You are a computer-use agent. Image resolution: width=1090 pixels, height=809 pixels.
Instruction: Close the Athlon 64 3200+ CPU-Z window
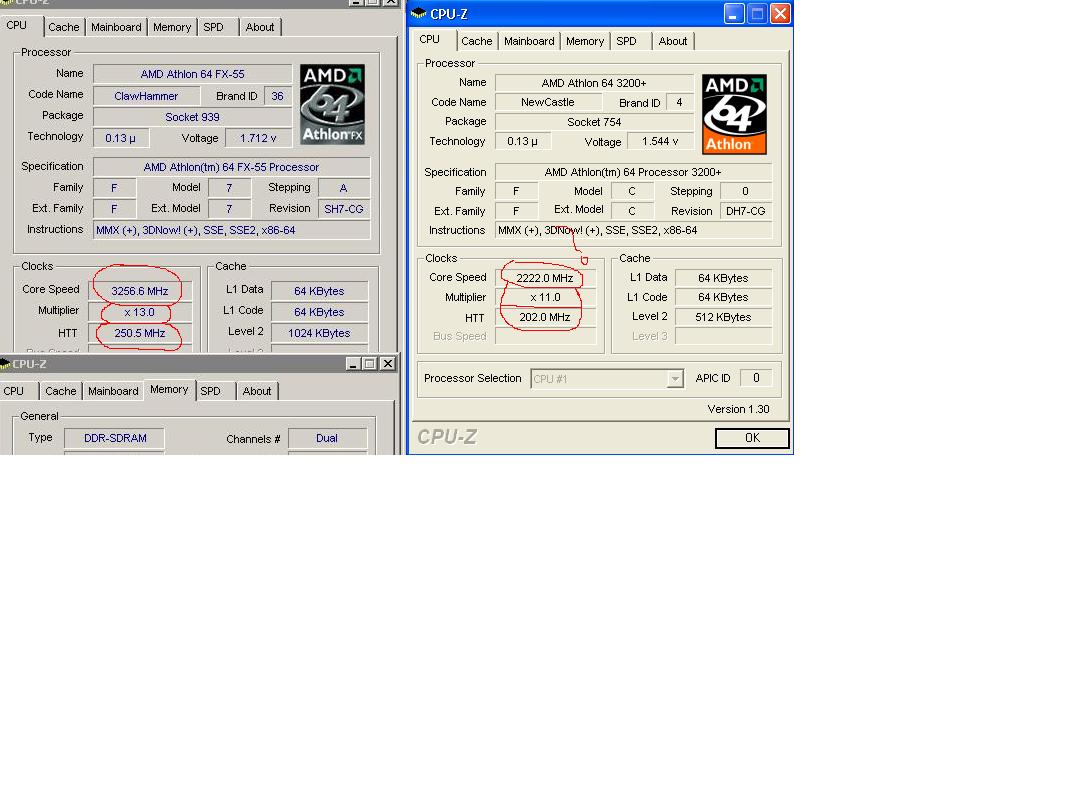point(780,13)
